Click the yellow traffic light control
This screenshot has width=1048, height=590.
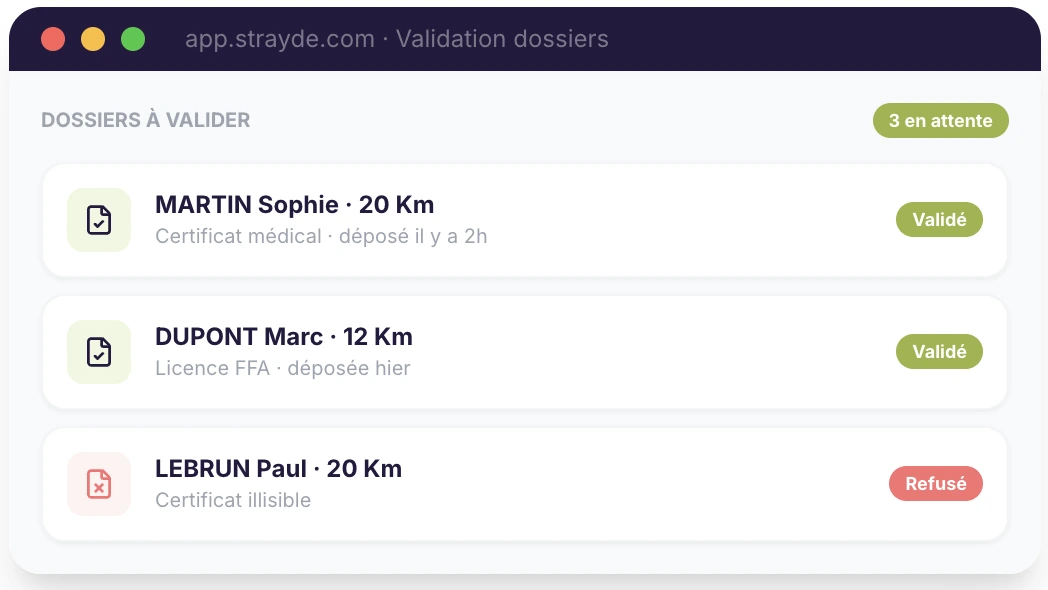(x=92, y=39)
